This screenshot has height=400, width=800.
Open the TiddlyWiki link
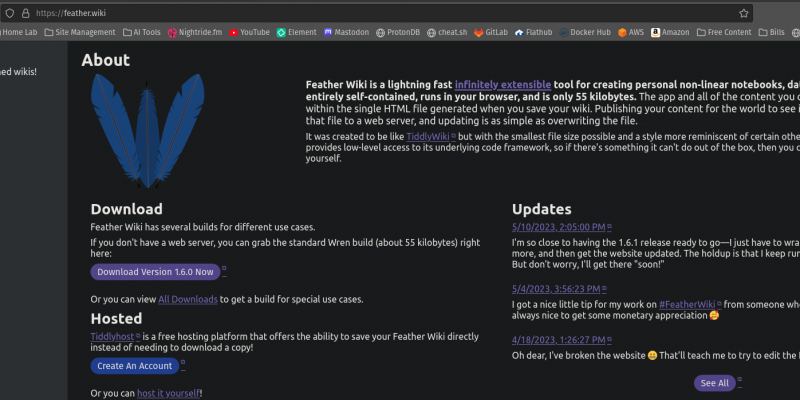(431, 137)
